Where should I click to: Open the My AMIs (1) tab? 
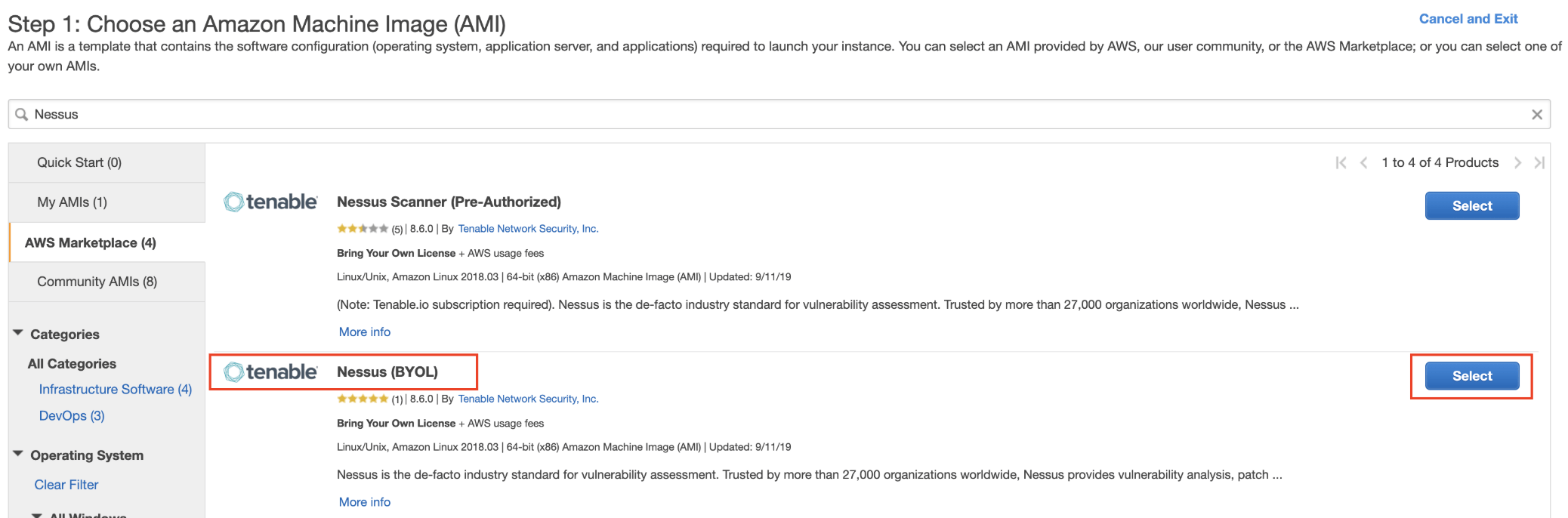pyautogui.click(x=106, y=202)
